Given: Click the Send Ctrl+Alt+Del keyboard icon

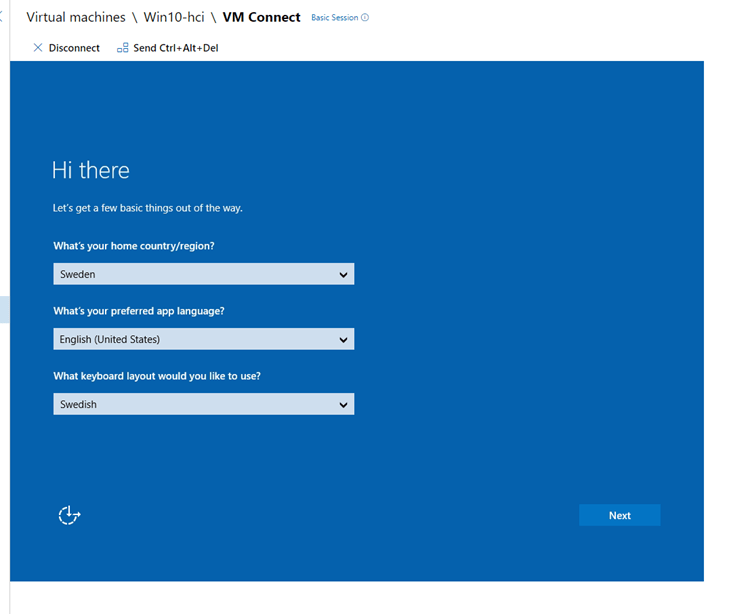Looking at the screenshot, I should [x=123, y=47].
